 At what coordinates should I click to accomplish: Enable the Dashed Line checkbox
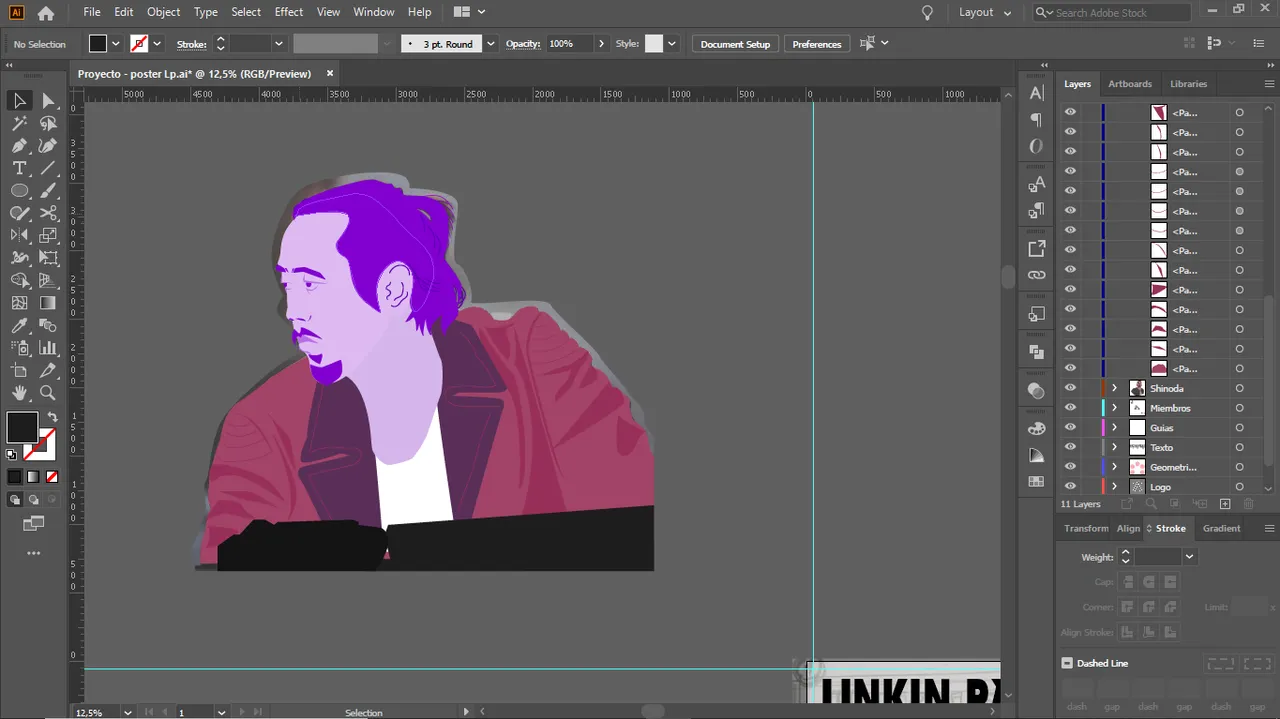[x=1067, y=663]
